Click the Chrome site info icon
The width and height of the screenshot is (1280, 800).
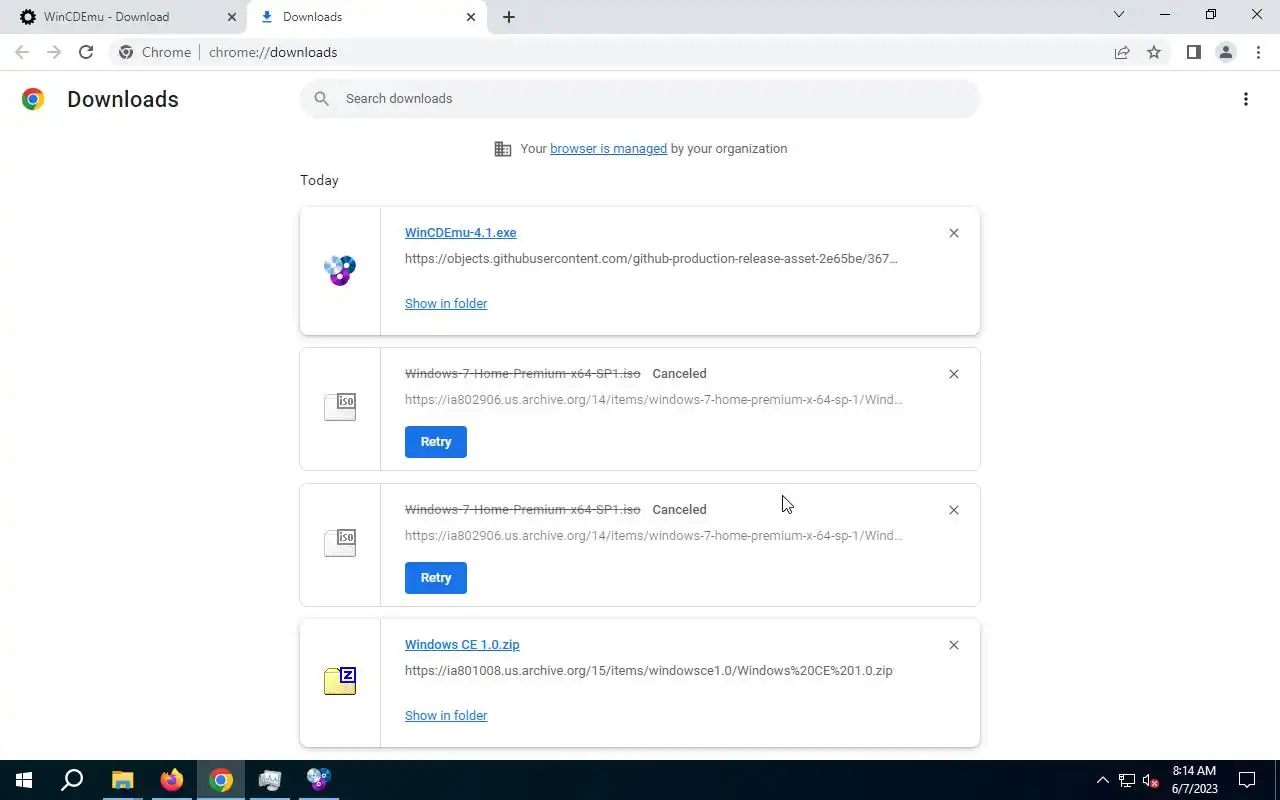(x=126, y=52)
